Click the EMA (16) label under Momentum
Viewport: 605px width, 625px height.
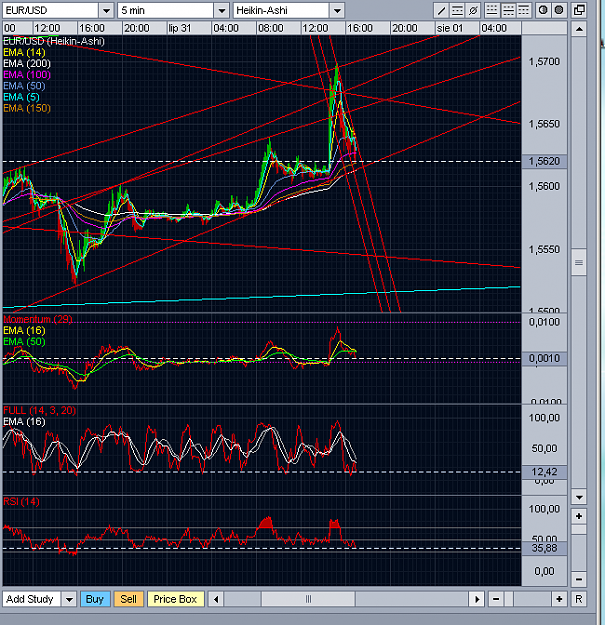click(x=24, y=330)
